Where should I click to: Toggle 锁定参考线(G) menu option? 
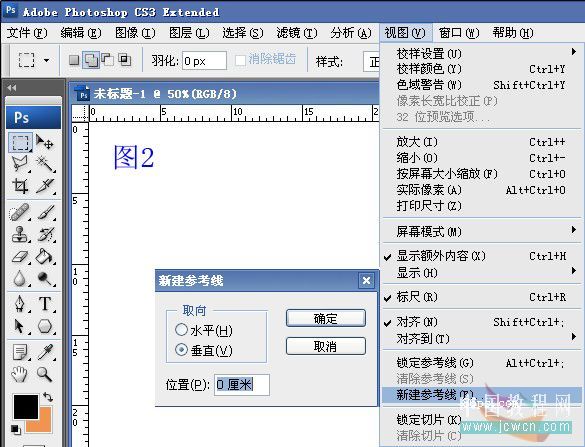coord(482,363)
